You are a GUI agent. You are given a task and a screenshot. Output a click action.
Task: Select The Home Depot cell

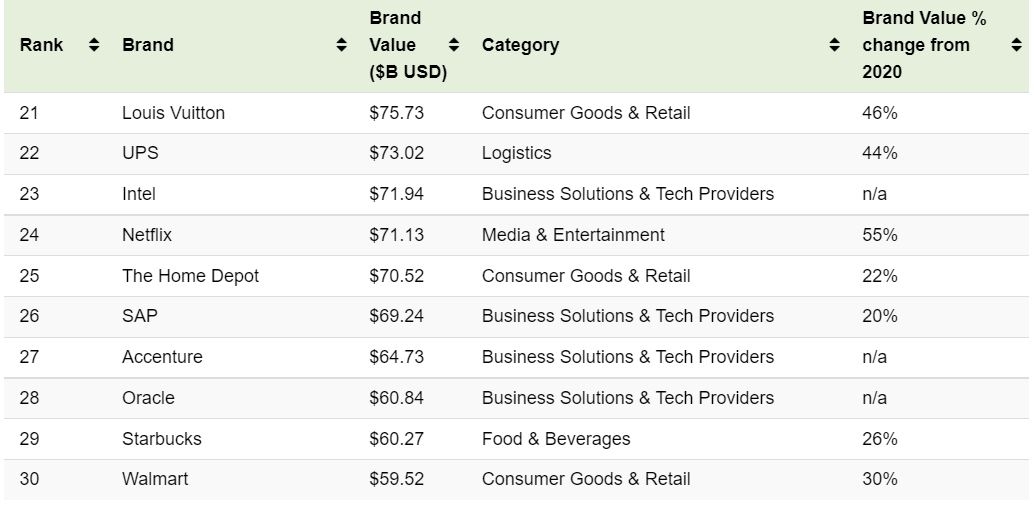190,276
